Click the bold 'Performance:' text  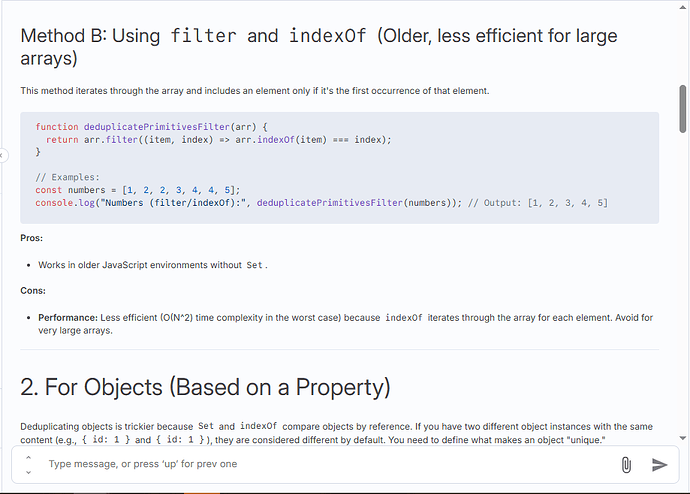68,318
